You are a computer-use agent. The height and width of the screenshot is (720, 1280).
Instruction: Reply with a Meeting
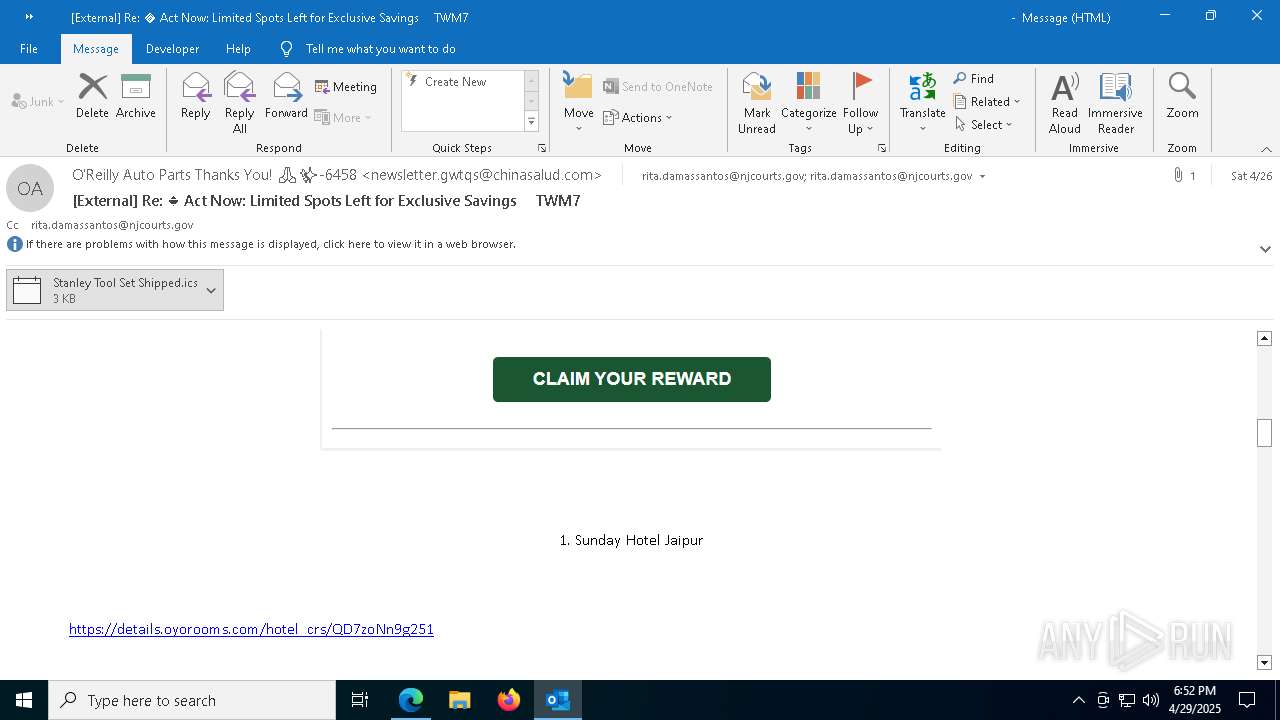click(x=346, y=87)
